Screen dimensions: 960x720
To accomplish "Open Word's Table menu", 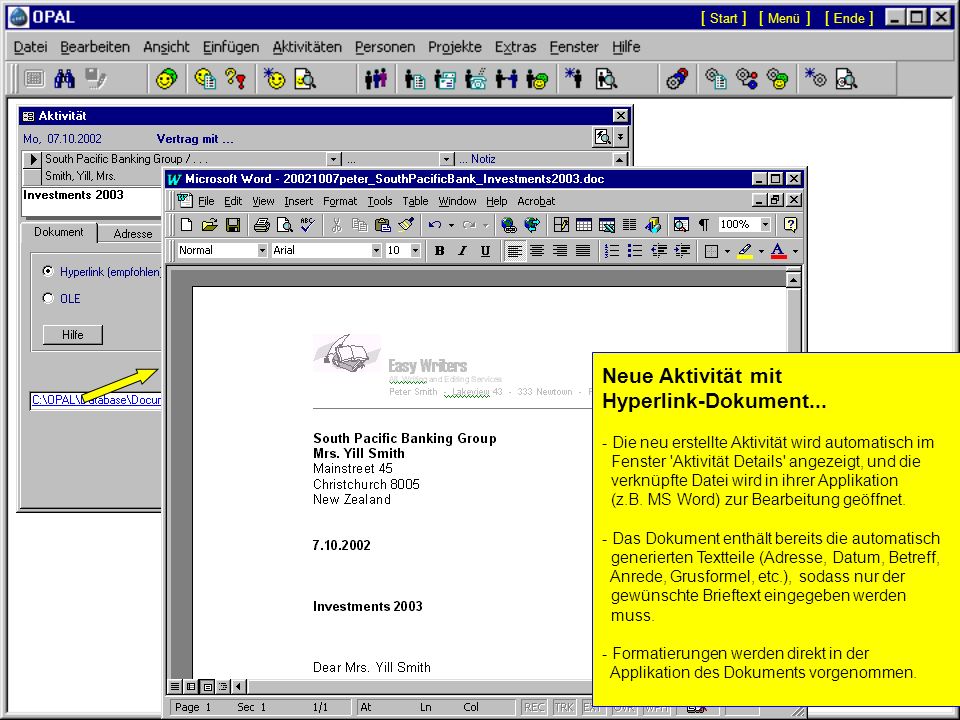I will 415,201.
